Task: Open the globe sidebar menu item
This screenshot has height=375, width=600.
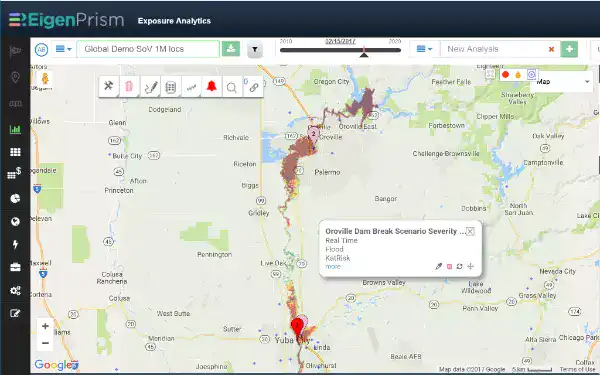Action: 15,222
